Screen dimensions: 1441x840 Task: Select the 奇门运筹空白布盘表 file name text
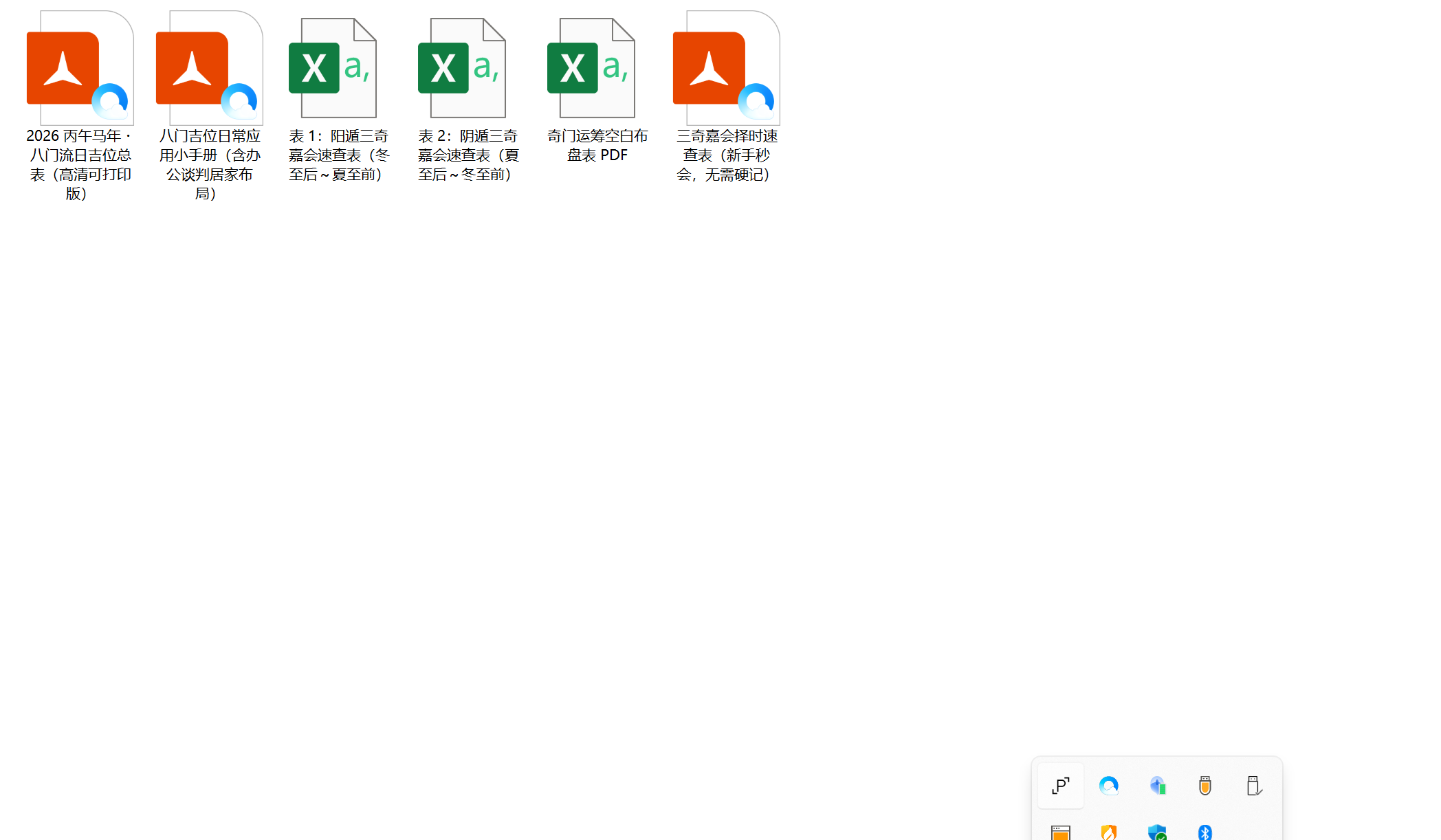tap(596, 144)
